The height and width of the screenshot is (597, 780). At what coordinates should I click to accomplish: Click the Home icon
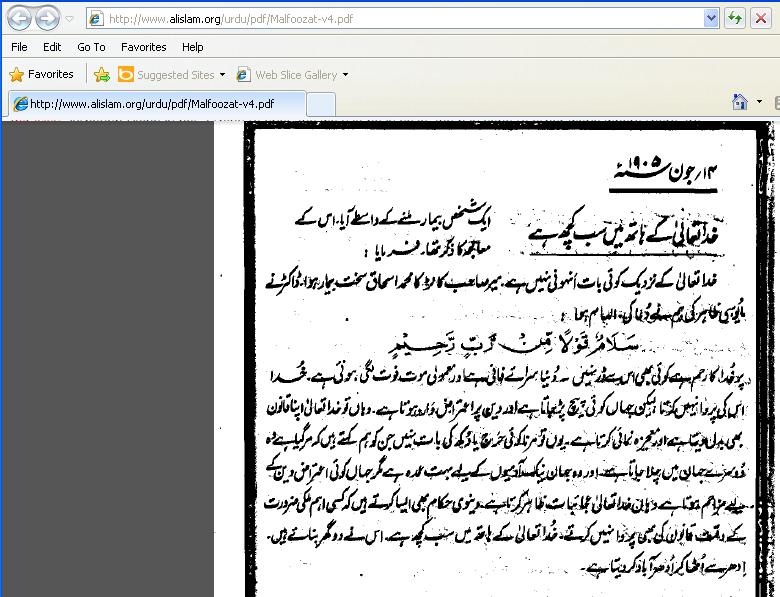[740, 102]
